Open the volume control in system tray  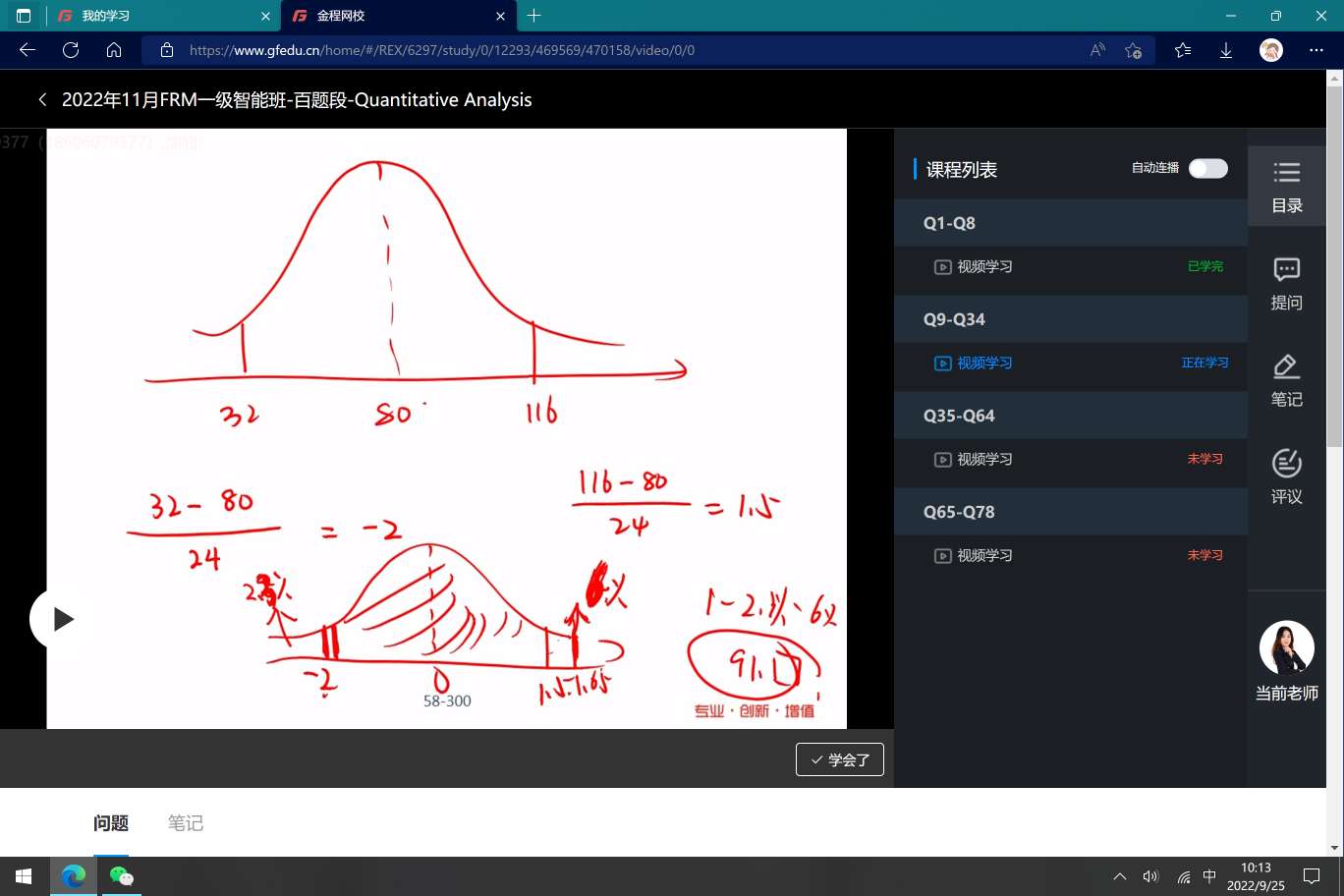[x=1150, y=876]
